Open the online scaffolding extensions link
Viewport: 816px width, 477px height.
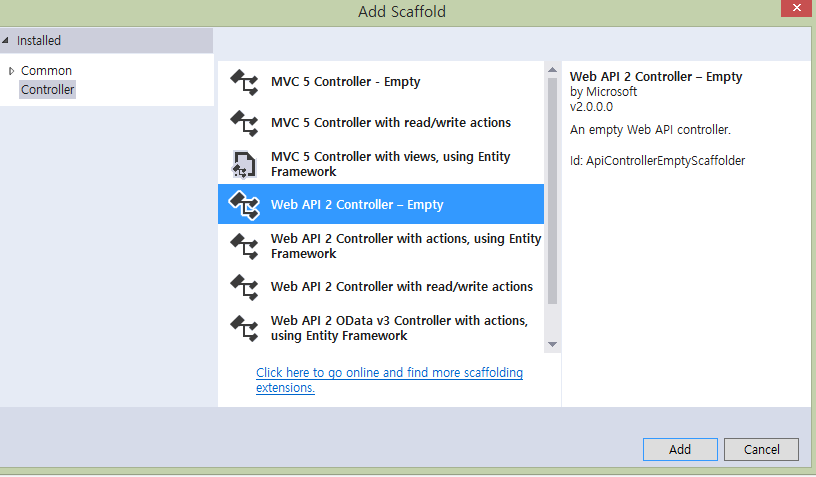(x=389, y=380)
